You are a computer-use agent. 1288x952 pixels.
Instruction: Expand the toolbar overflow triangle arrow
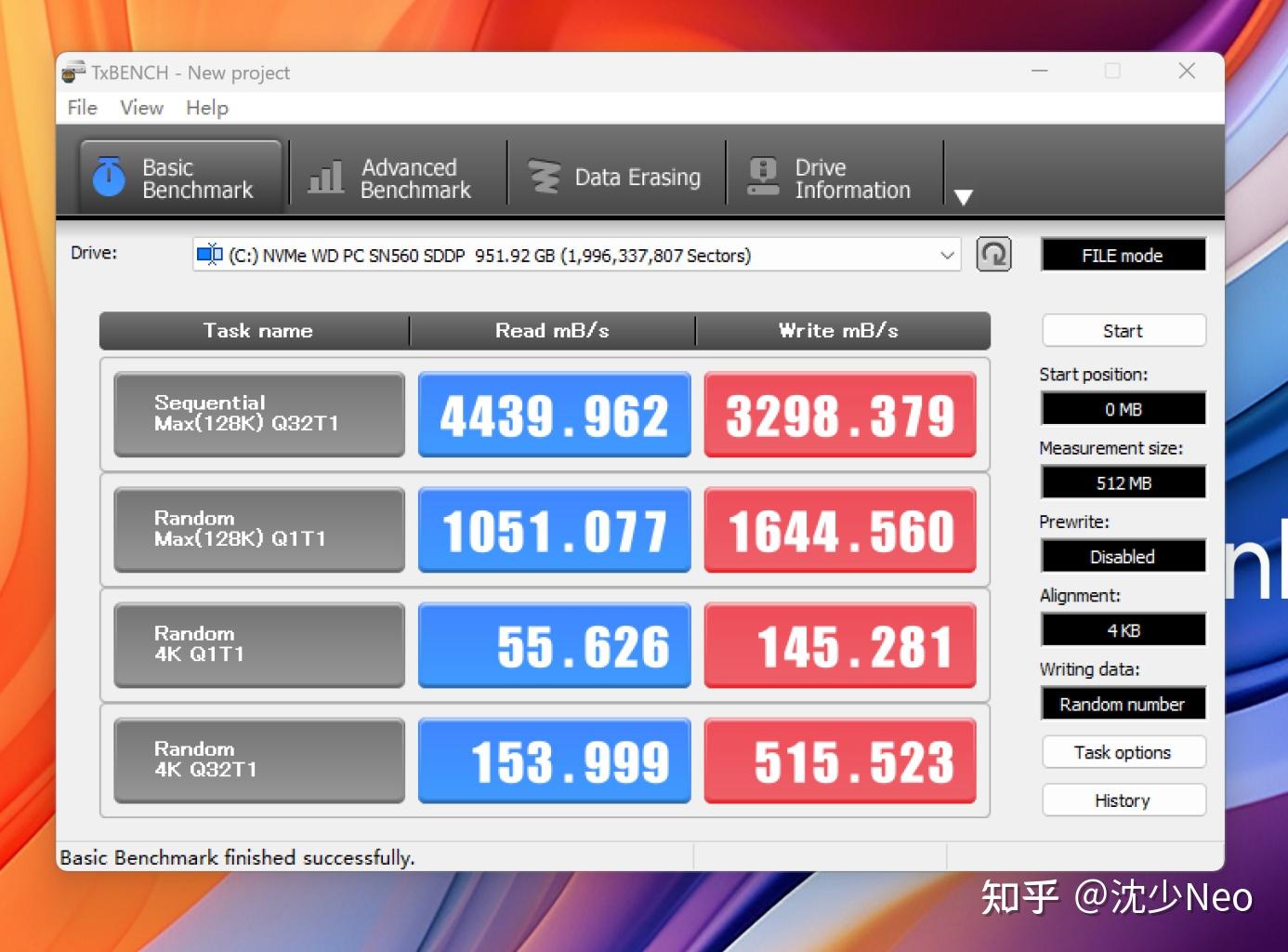pos(964,197)
